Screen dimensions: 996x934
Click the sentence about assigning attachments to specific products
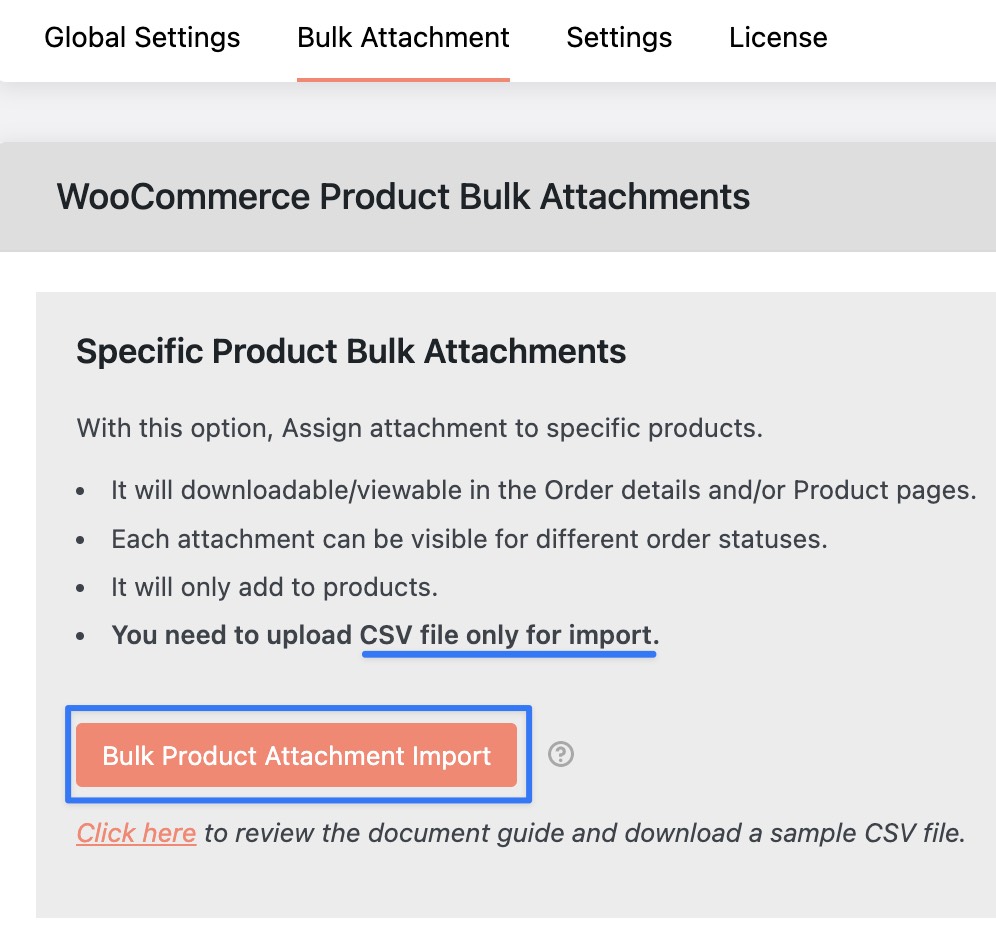coord(419,428)
